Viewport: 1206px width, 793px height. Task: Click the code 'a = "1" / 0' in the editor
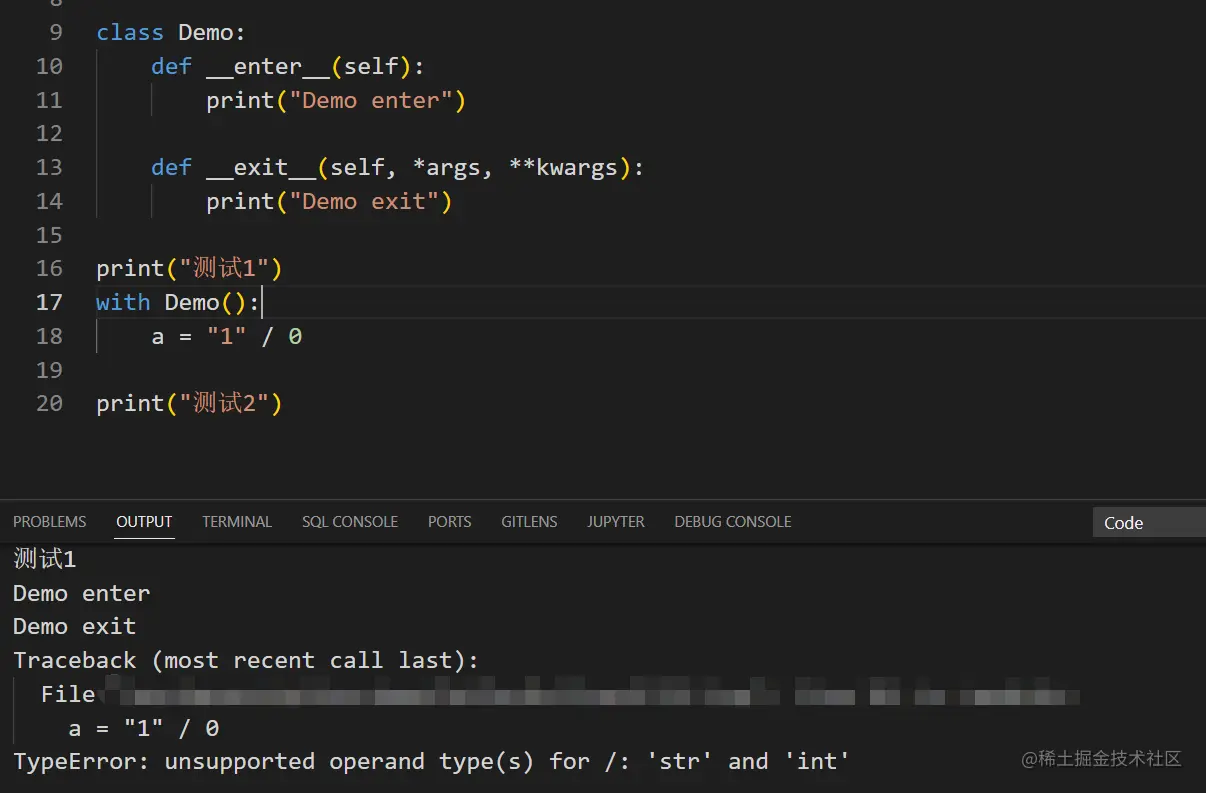click(227, 336)
